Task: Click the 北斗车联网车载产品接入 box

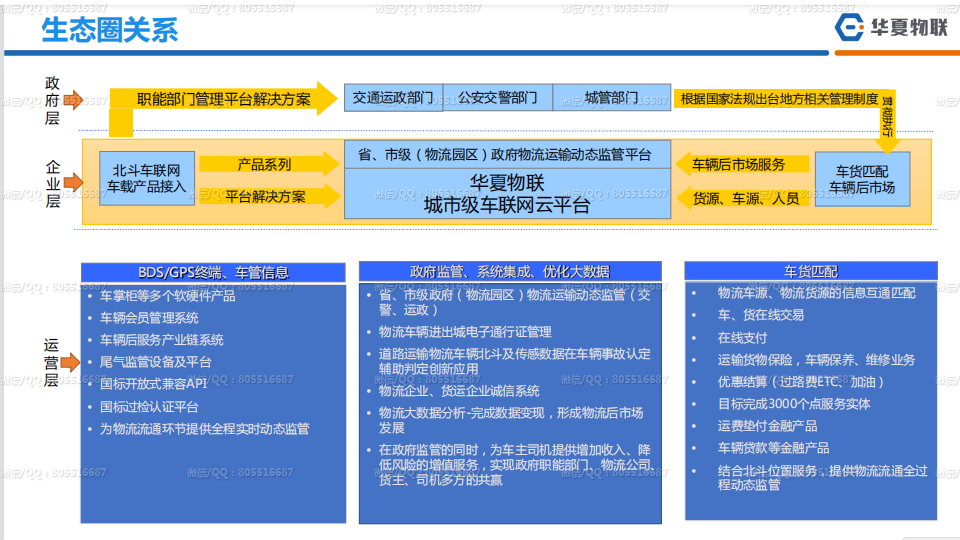Action: coord(147,178)
